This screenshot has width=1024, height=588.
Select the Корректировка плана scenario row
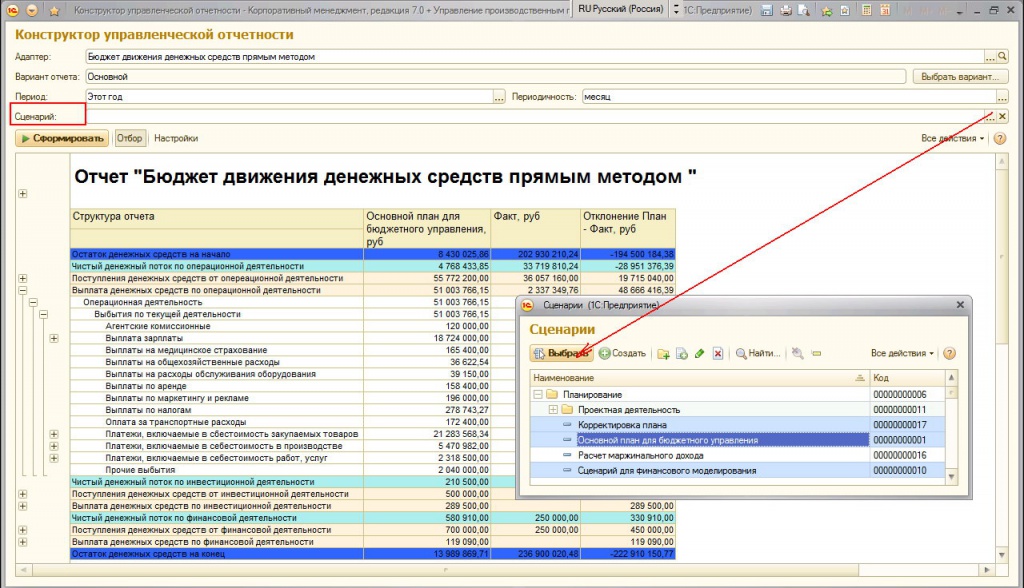tap(738, 425)
